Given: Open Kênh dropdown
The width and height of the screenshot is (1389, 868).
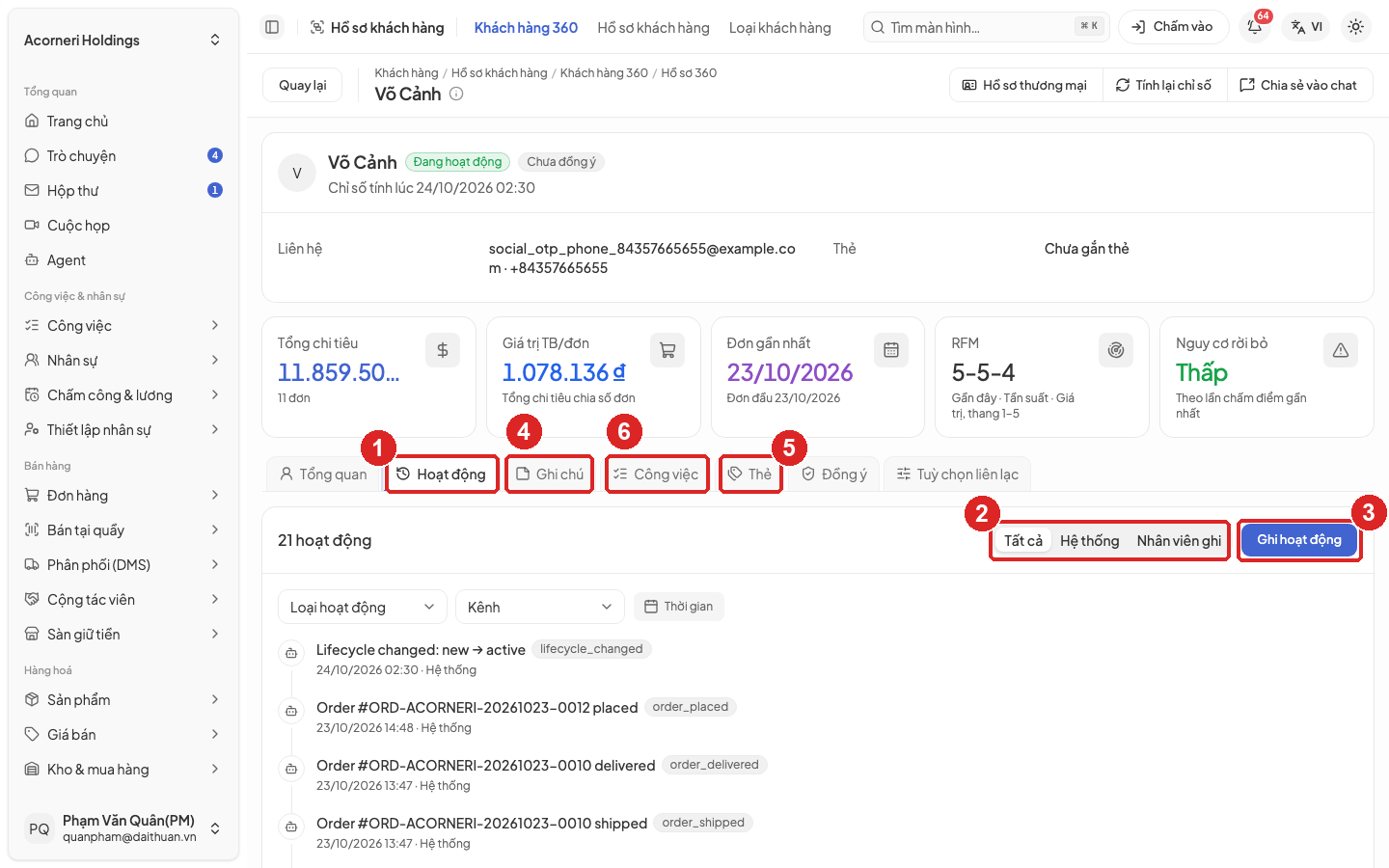Looking at the screenshot, I should tap(540, 607).
